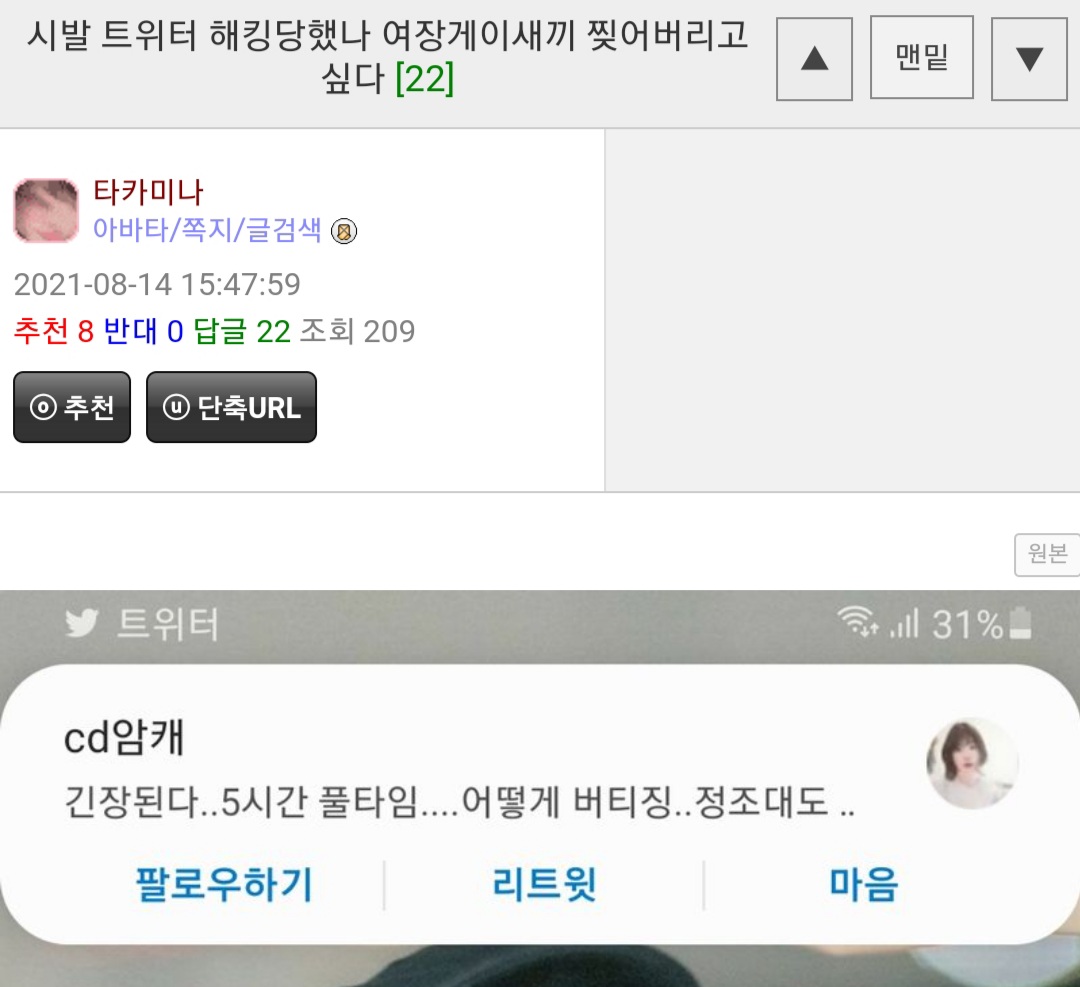1080x987 pixels.
Task: Open the cd암캐 notification title
Action: (124, 738)
